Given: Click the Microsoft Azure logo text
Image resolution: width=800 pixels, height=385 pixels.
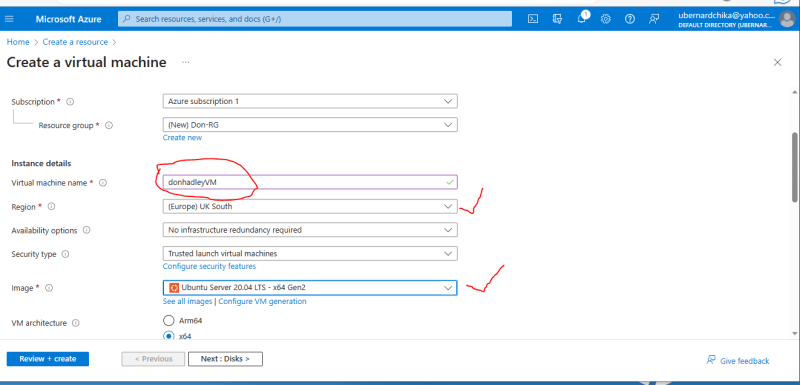Looking at the screenshot, I should pos(68,19).
